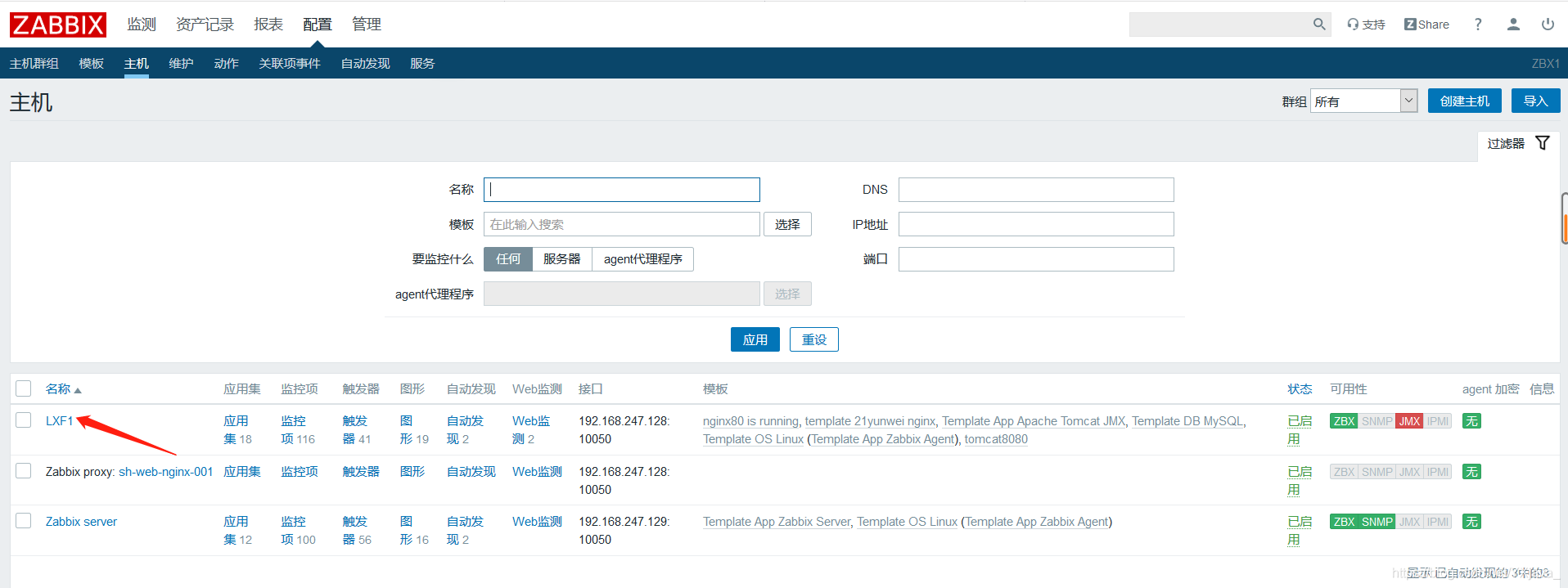Image resolution: width=1568 pixels, height=588 pixels.
Task: Go to the 维护 submenu
Action: (182, 64)
